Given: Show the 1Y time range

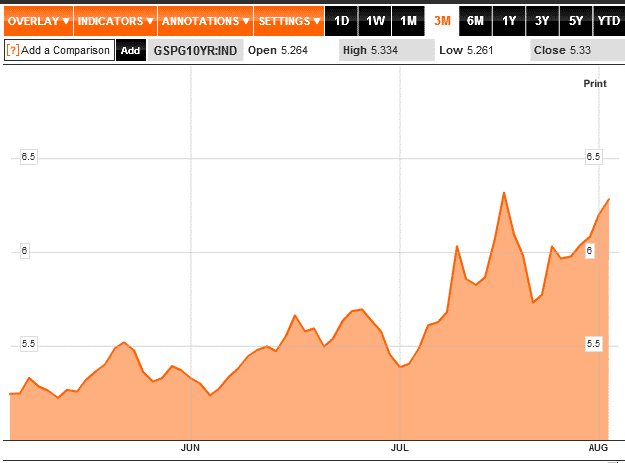Looking at the screenshot, I should click(508, 20).
